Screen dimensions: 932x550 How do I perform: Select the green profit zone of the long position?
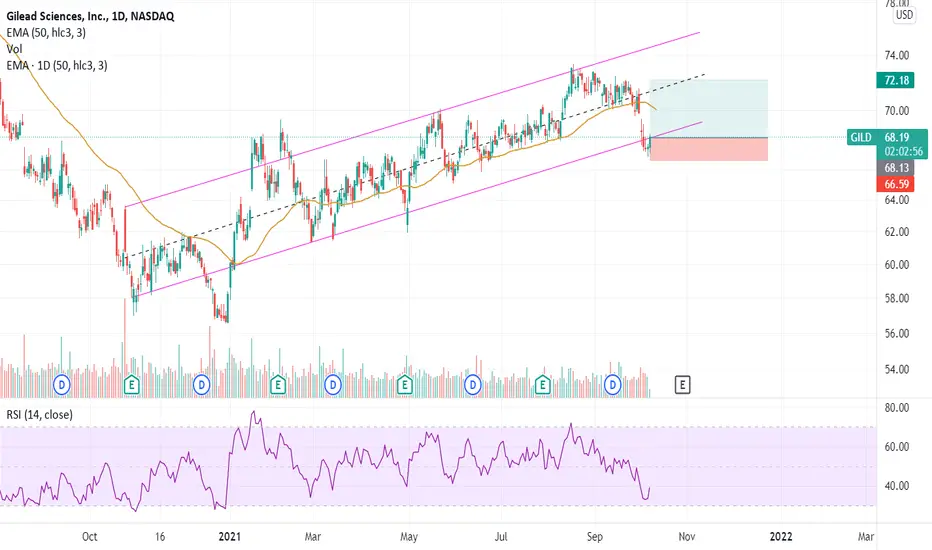click(709, 109)
